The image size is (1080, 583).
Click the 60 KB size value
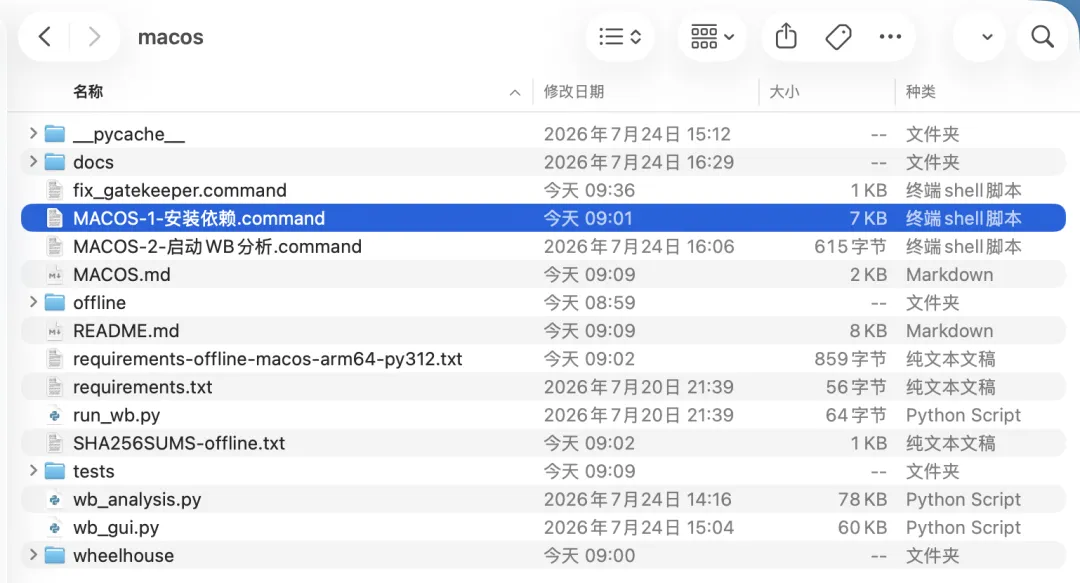862,527
